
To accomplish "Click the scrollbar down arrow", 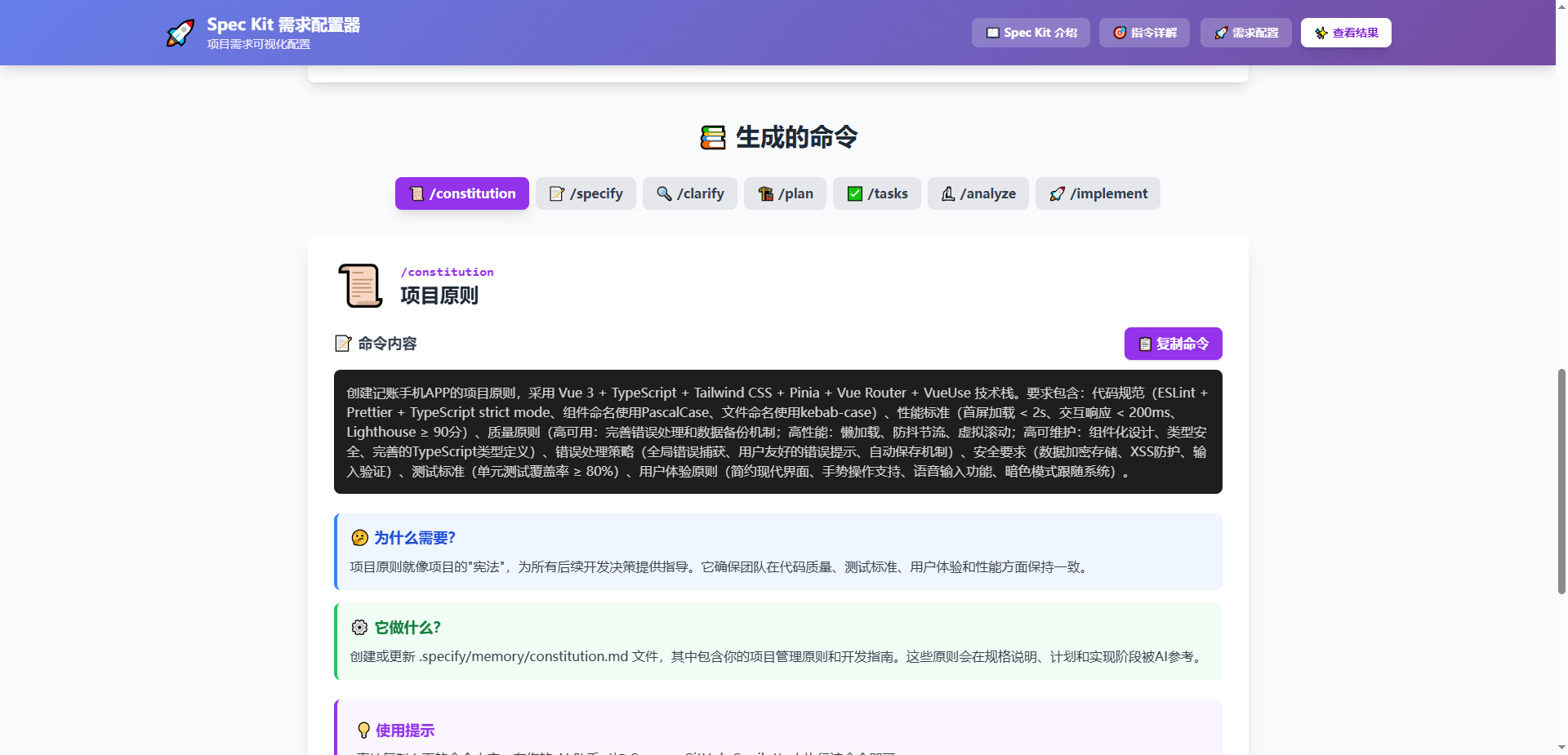I will tap(1561, 748).
